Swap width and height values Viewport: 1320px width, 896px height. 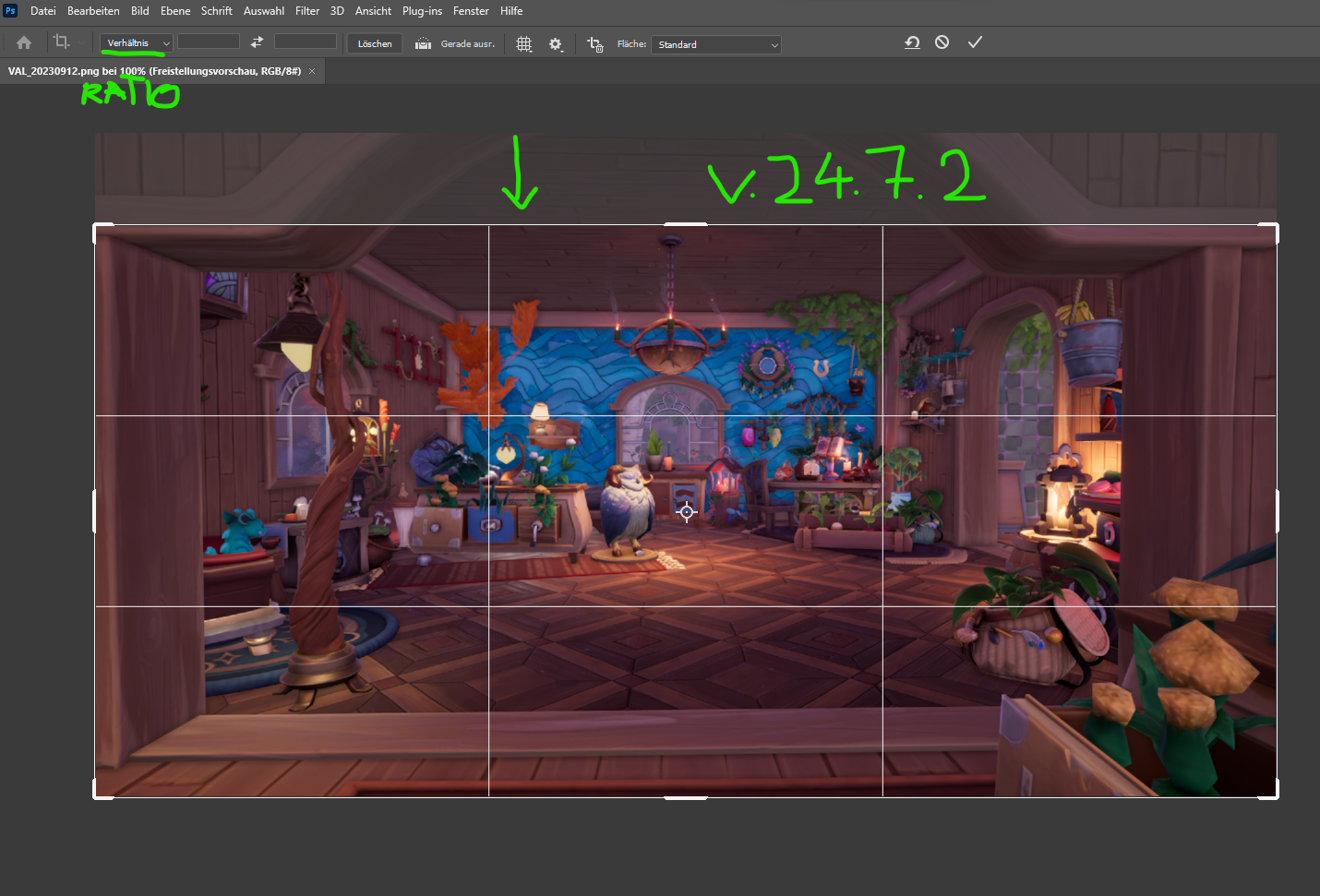[x=257, y=42]
